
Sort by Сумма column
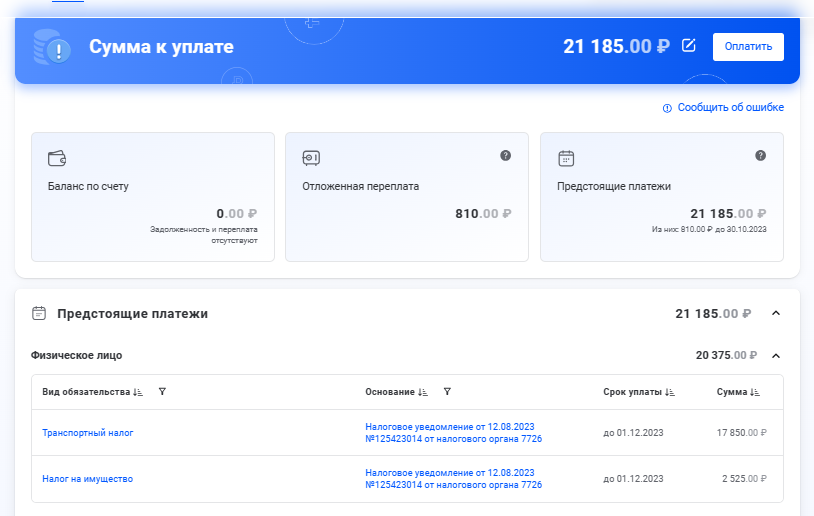(x=755, y=392)
